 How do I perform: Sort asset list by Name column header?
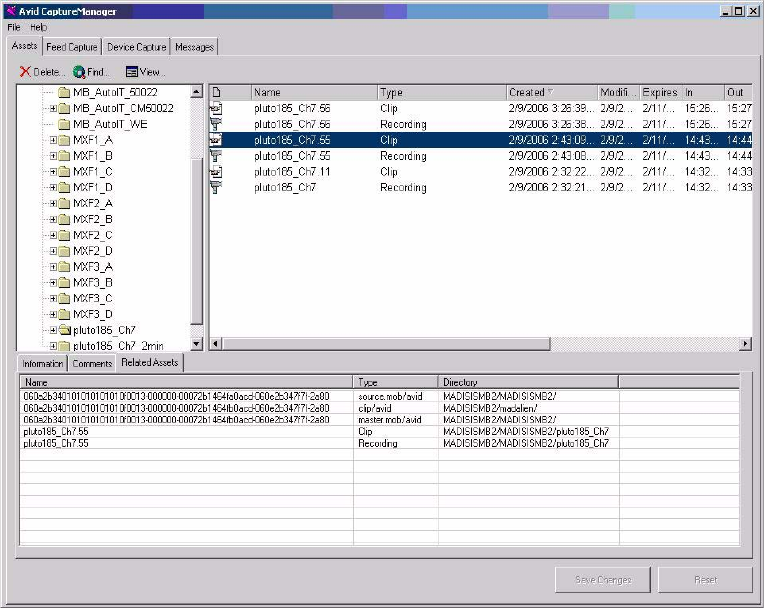click(315, 92)
